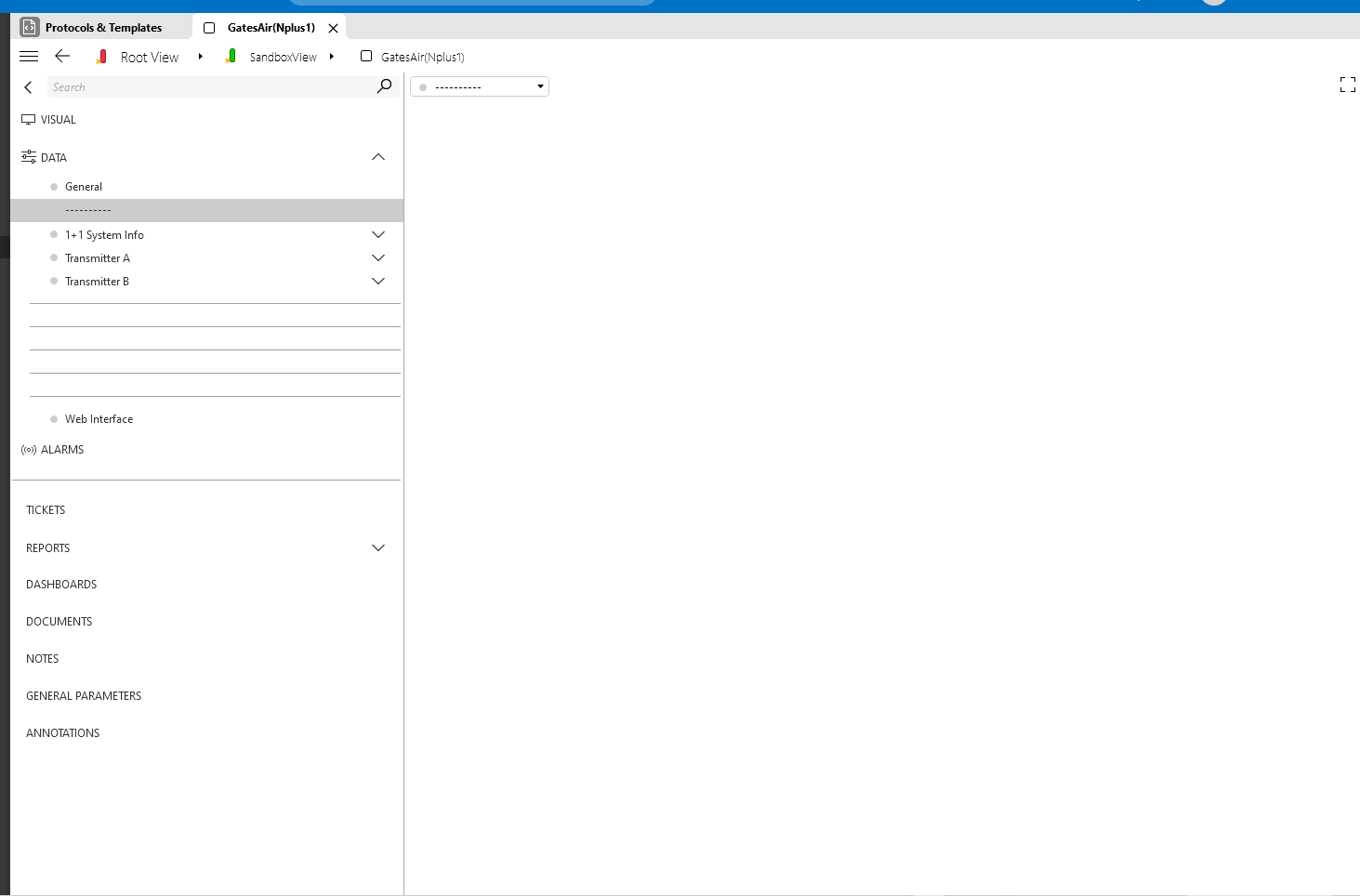This screenshot has height=896, width=1360.
Task: Click the DATA sliders icon
Action: pos(28,157)
